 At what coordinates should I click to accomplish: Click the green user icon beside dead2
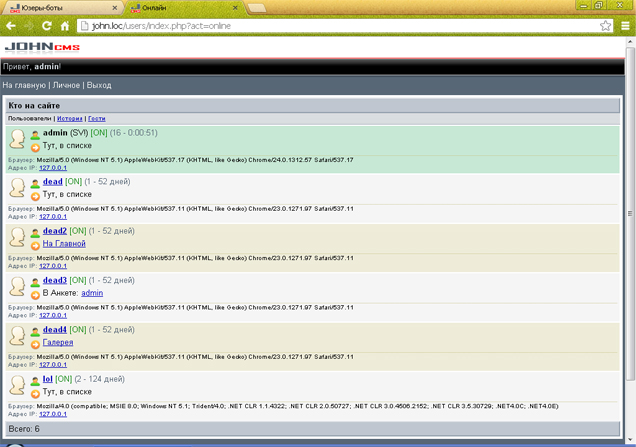[35, 232]
